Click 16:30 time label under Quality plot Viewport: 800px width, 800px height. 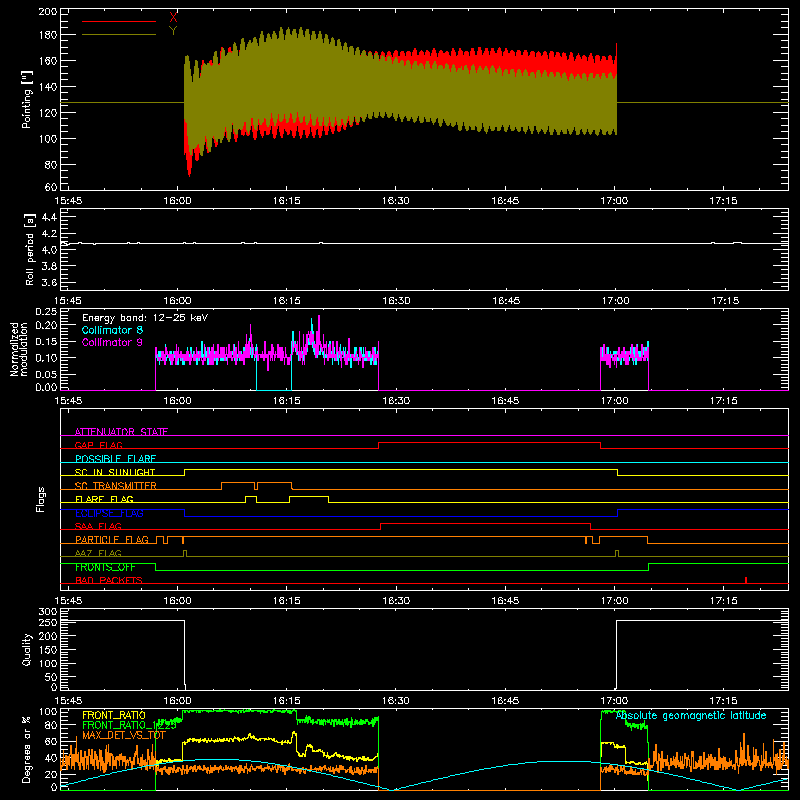point(396,701)
